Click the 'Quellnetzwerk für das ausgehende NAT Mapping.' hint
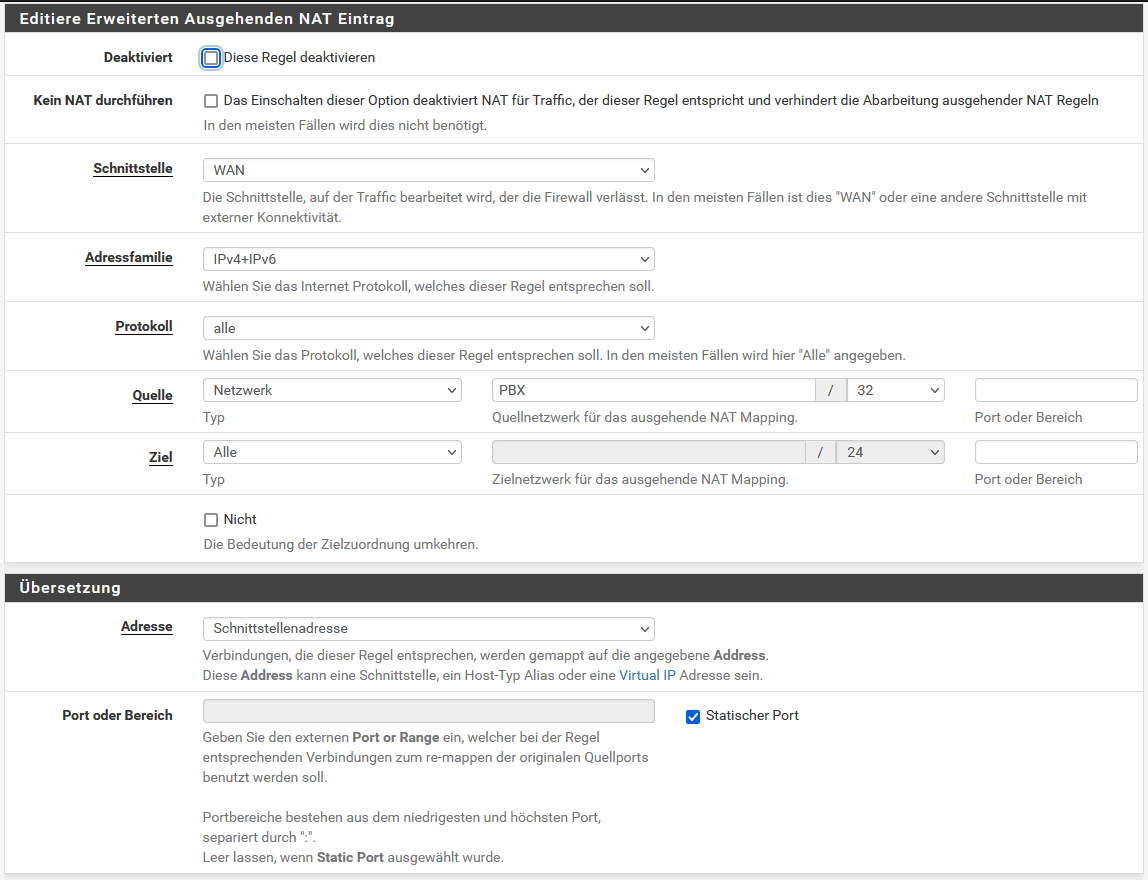This screenshot has width=1148, height=880. pos(644,417)
